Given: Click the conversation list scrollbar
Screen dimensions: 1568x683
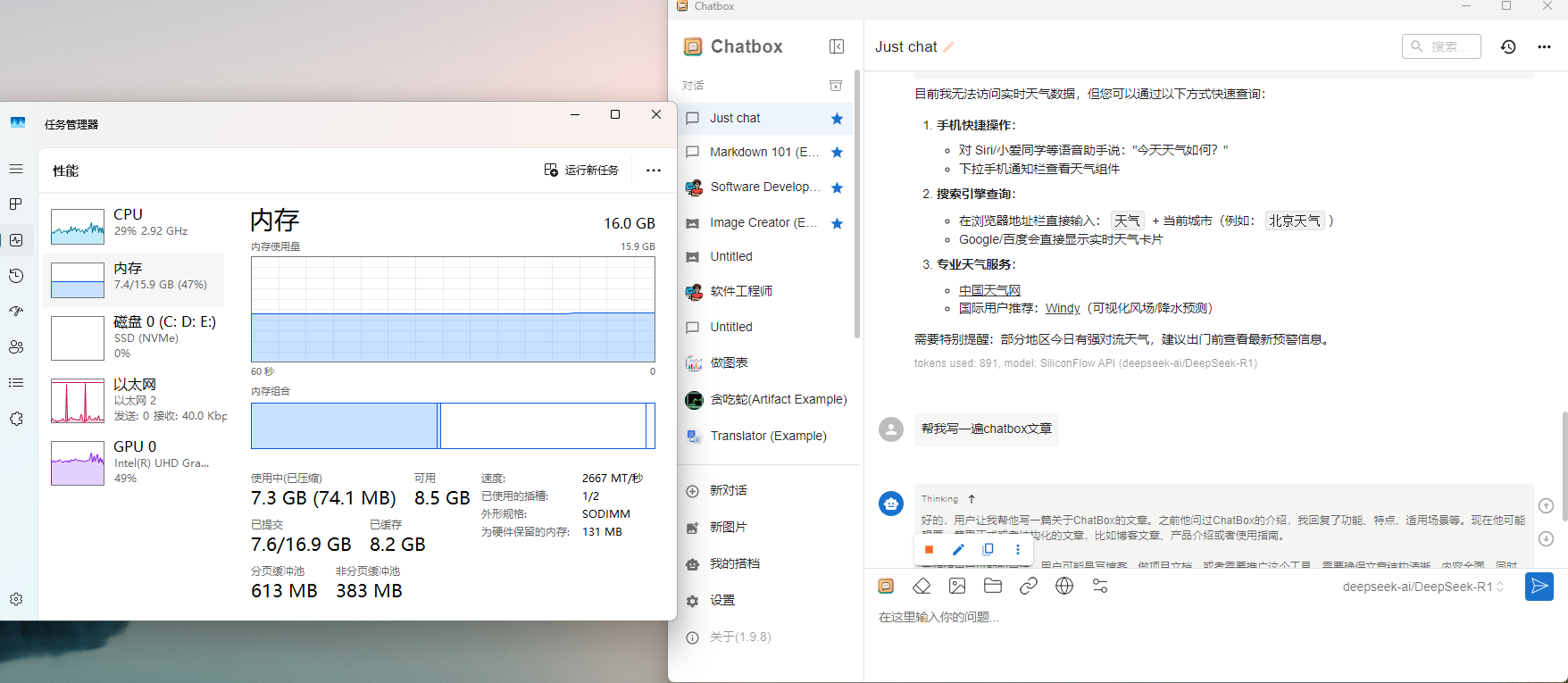Looking at the screenshot, I should click(x=857, y=205).
